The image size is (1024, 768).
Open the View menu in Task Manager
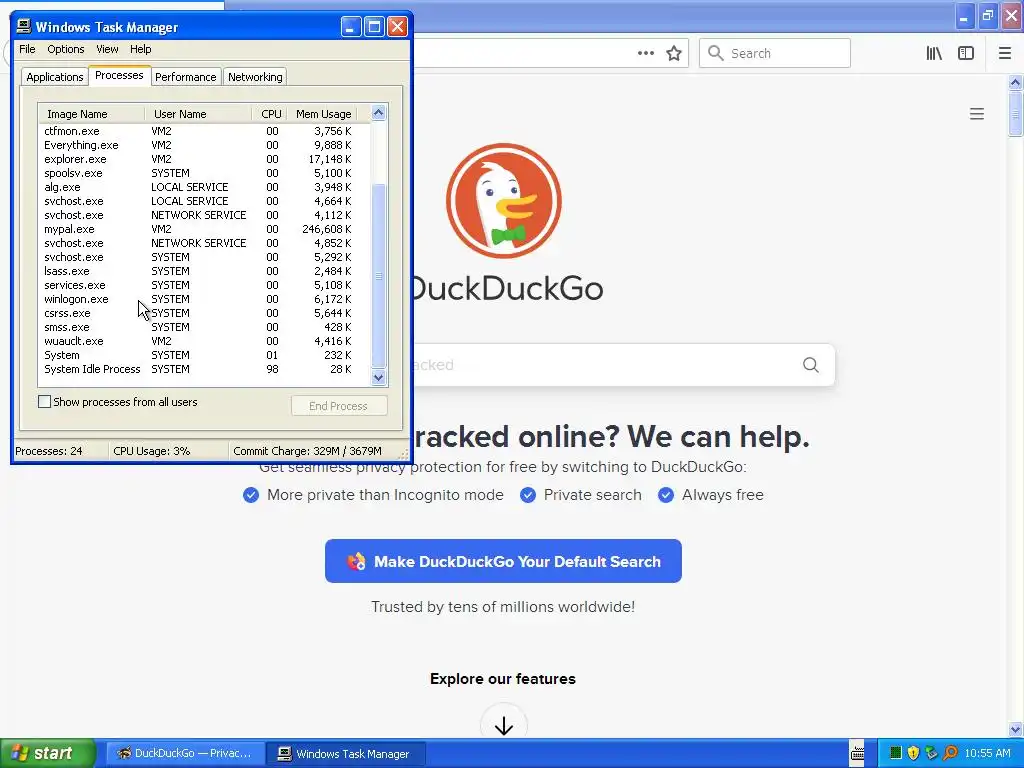click(107, 49)
